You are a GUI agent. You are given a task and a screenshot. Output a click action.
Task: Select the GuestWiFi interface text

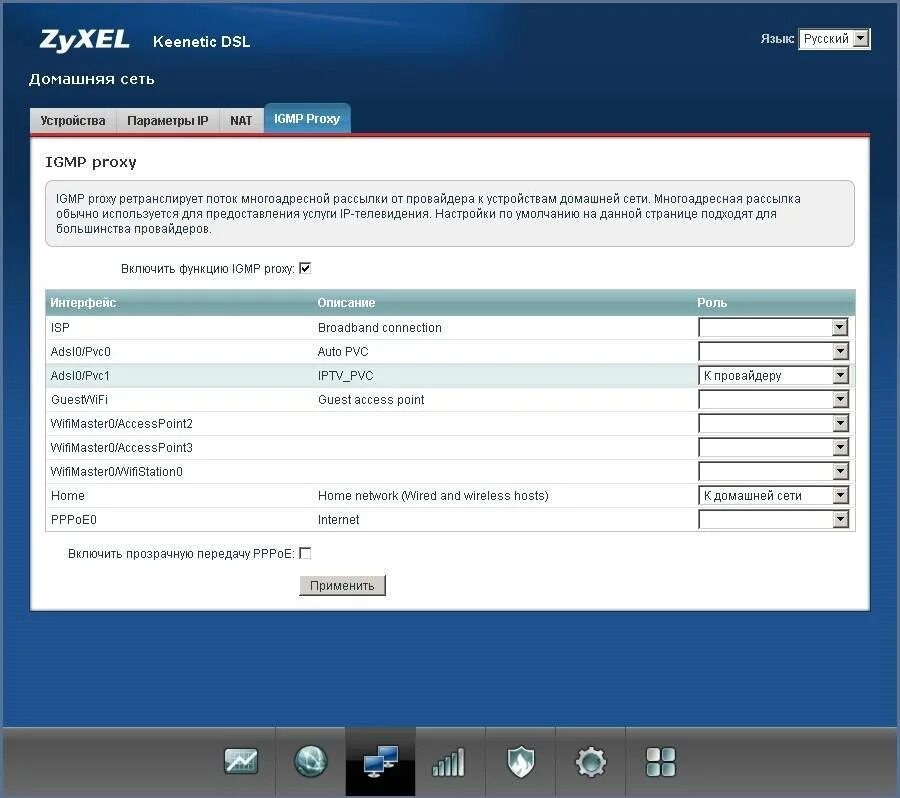(x=79, y=400)
